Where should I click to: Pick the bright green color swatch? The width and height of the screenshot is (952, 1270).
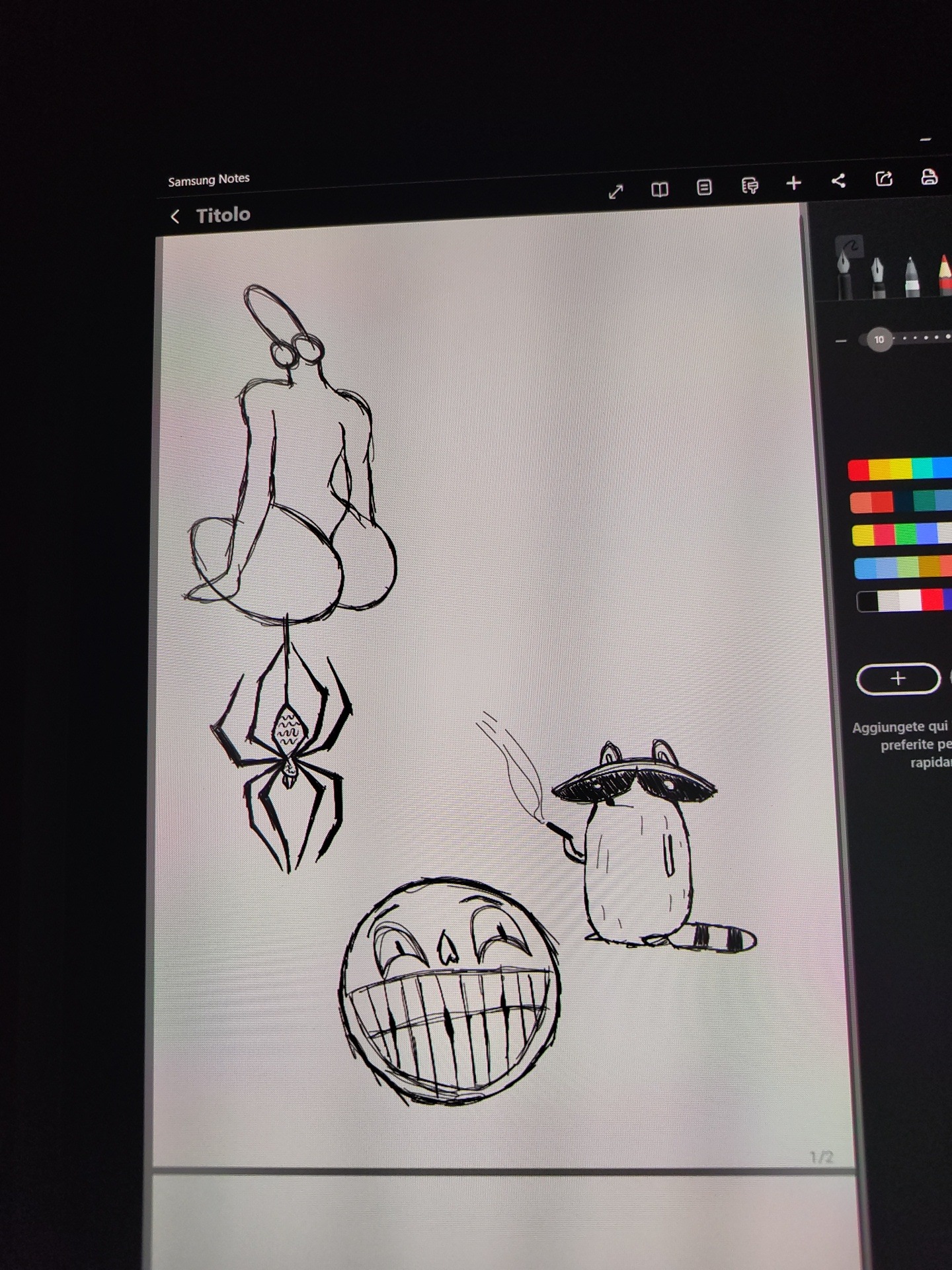click(x=906, y=534)
